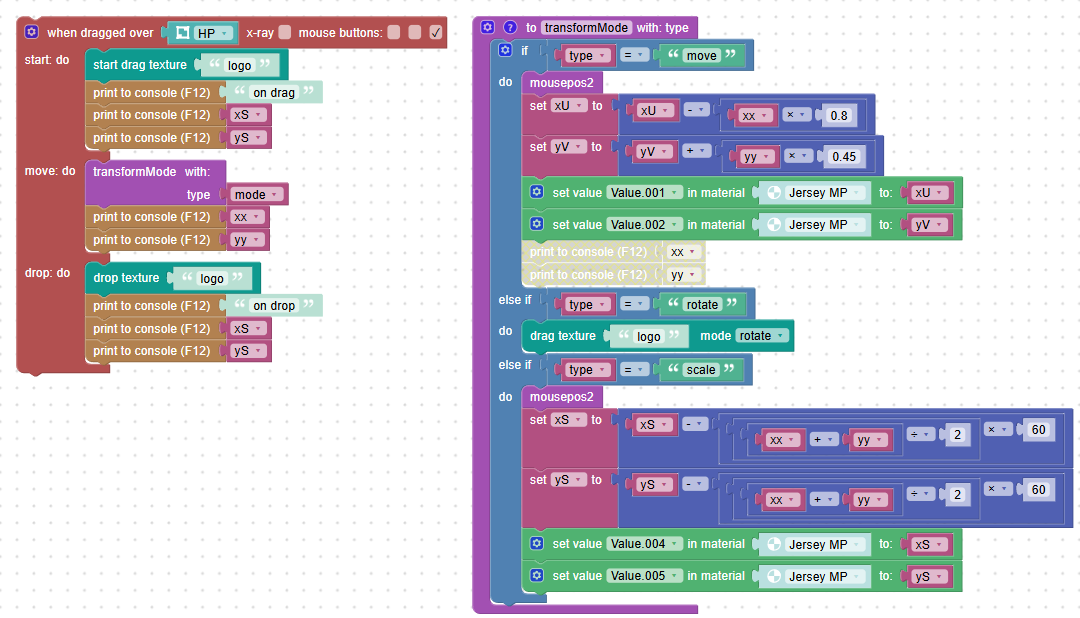The image size is (1080, 618).
Task: Click gear icon on set value Value.001 block
Action: coord(537,192)
